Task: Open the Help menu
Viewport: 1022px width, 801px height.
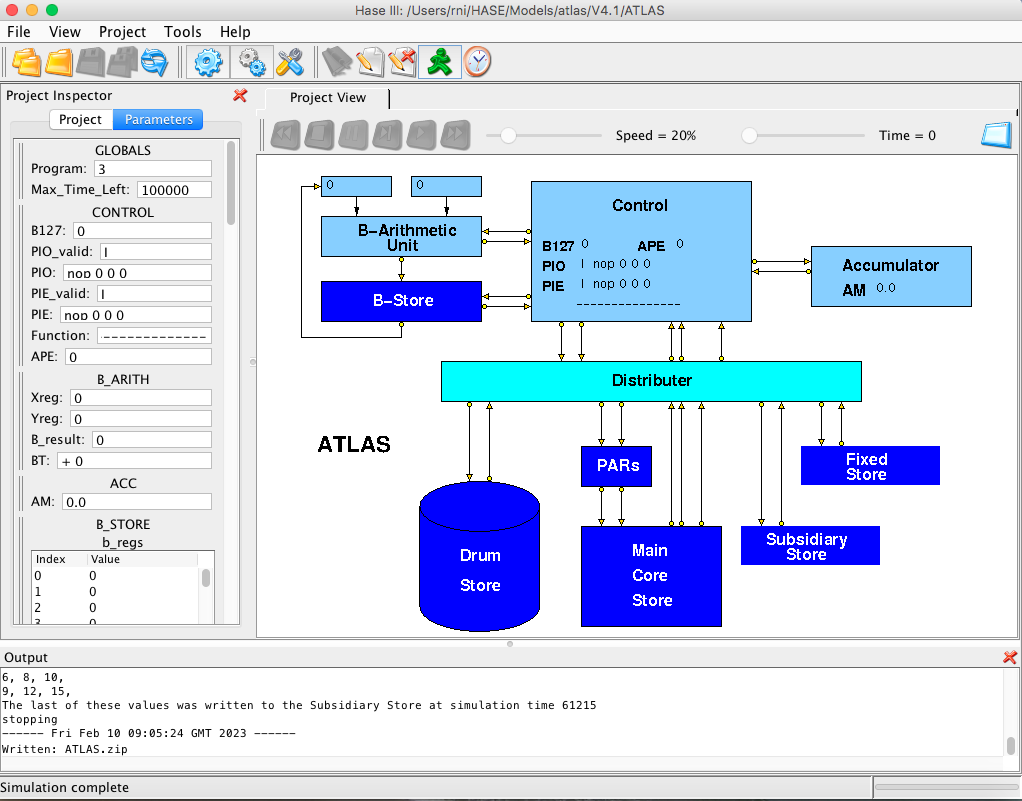Action: pyautogui.click(x=235, y=32)
